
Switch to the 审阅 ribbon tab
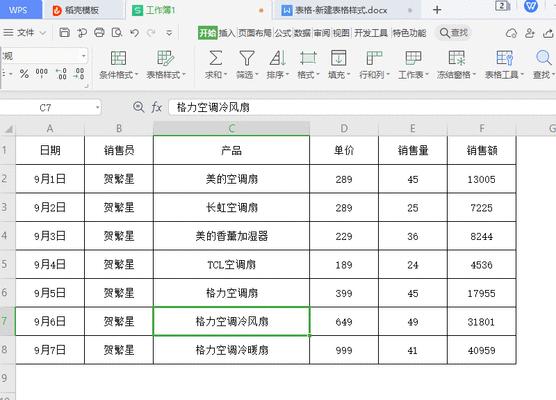point(322,33)
